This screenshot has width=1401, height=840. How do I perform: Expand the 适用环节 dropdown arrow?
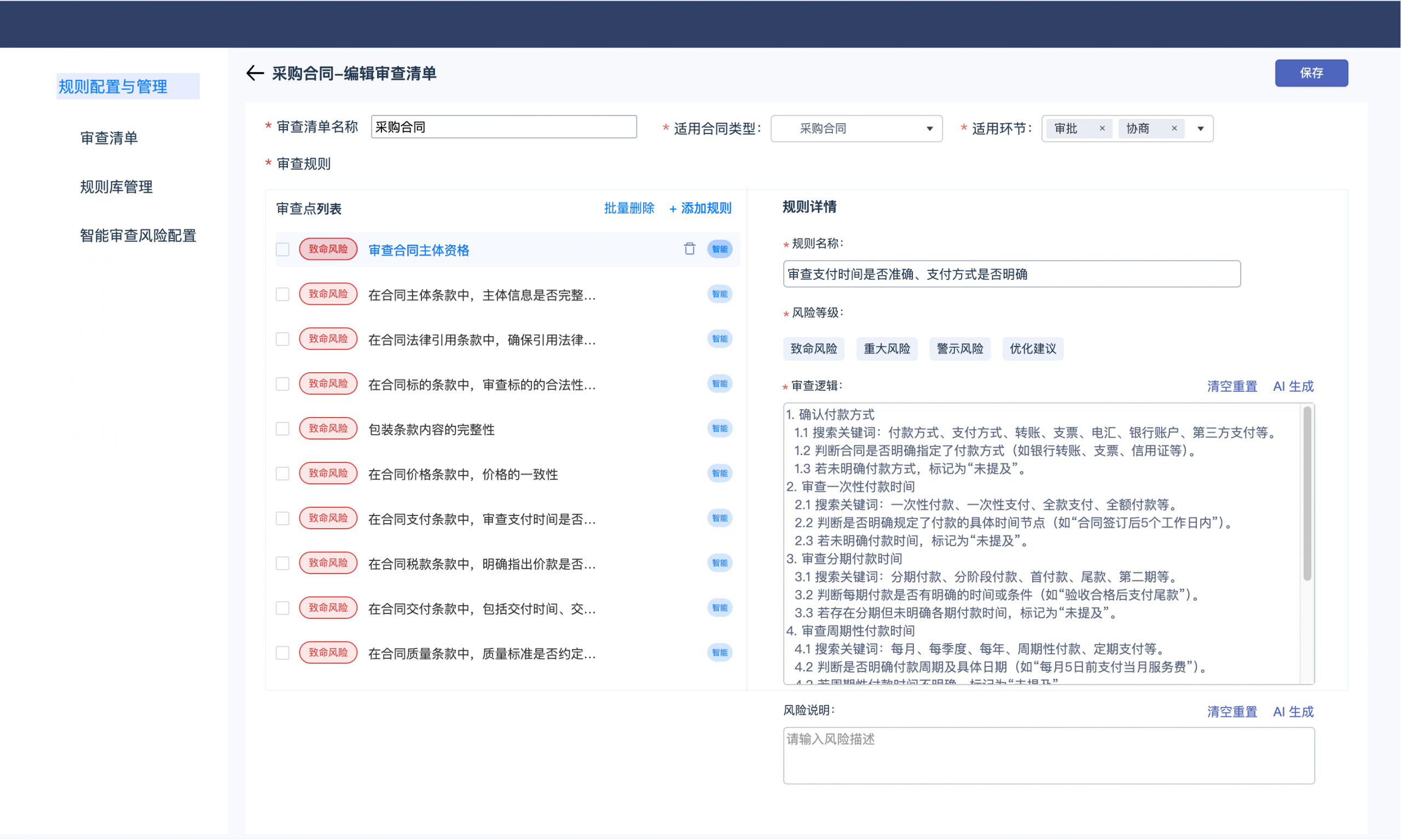(1200, 129)
